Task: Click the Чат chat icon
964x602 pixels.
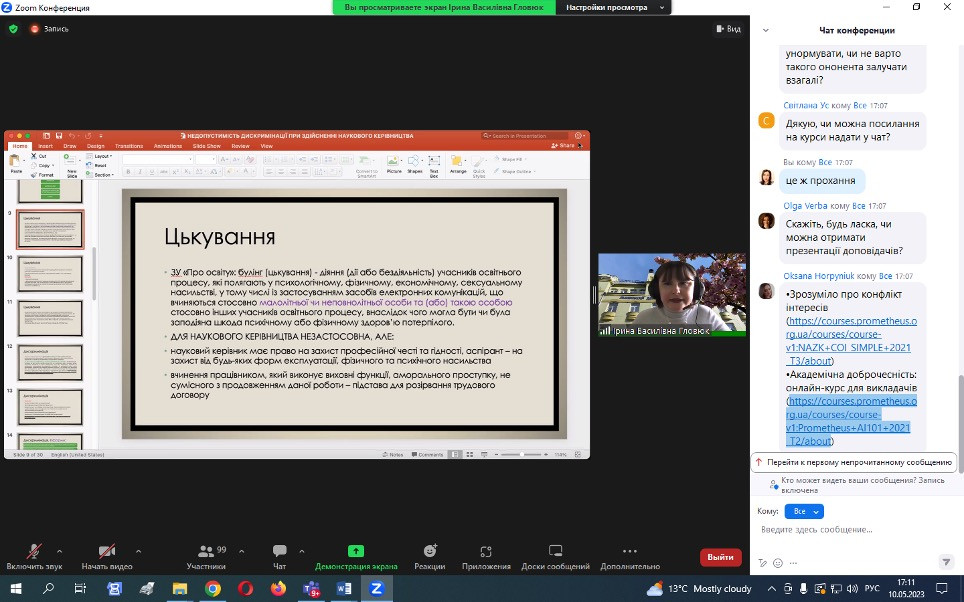Action: [280, 551]
